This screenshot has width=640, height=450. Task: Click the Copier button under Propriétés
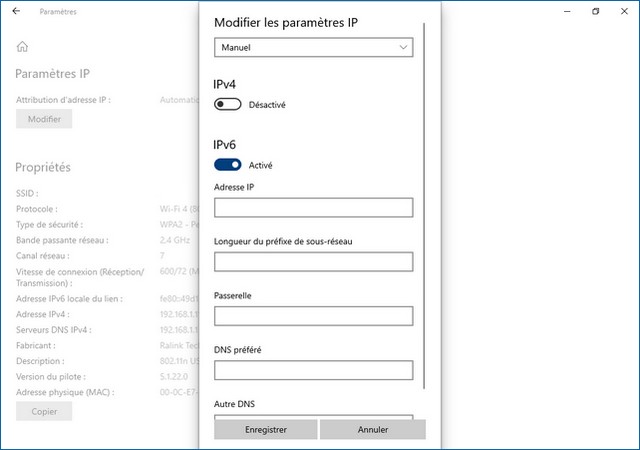coord(44,411)
